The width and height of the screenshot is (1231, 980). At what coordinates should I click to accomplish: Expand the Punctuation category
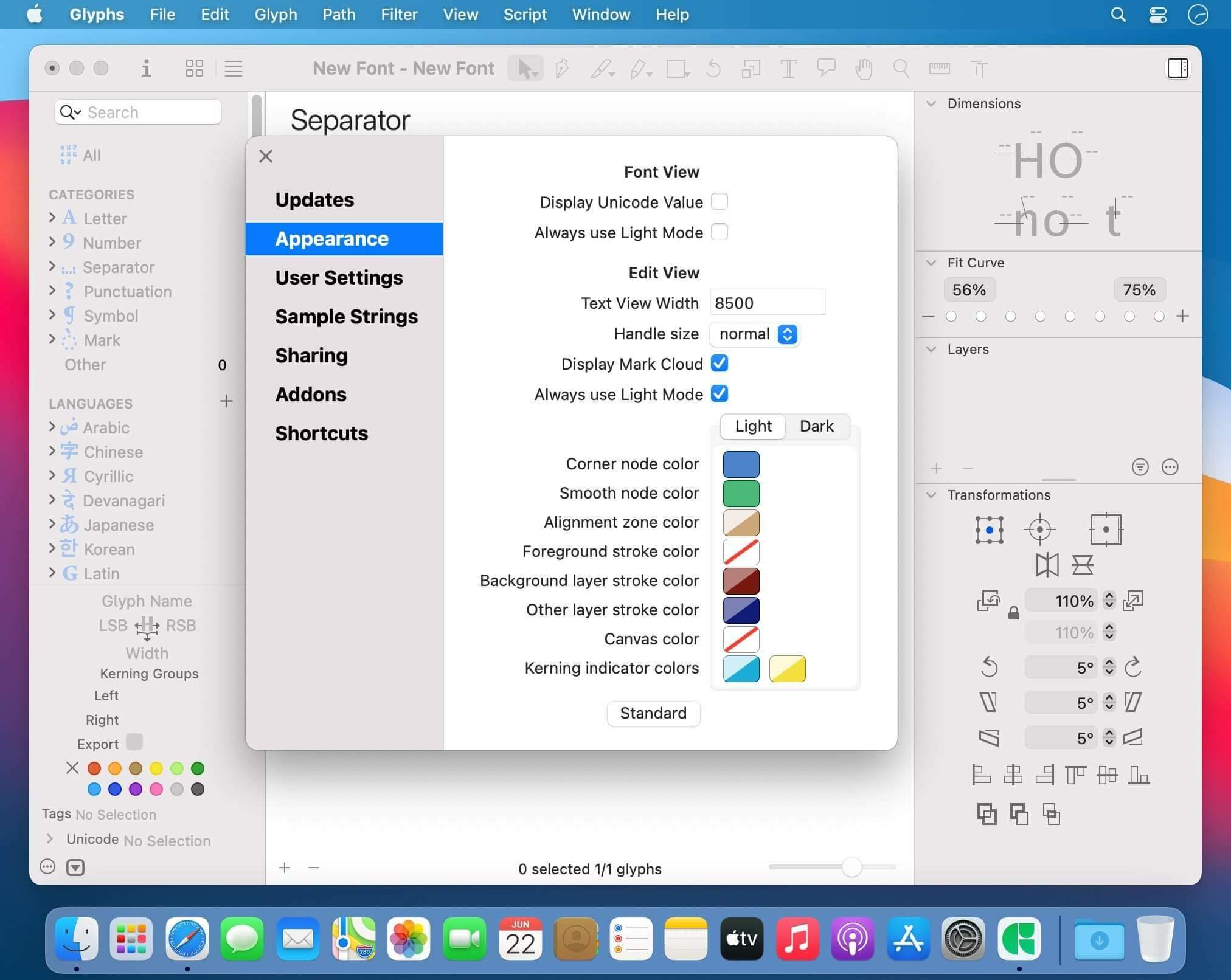coord(52,290)
